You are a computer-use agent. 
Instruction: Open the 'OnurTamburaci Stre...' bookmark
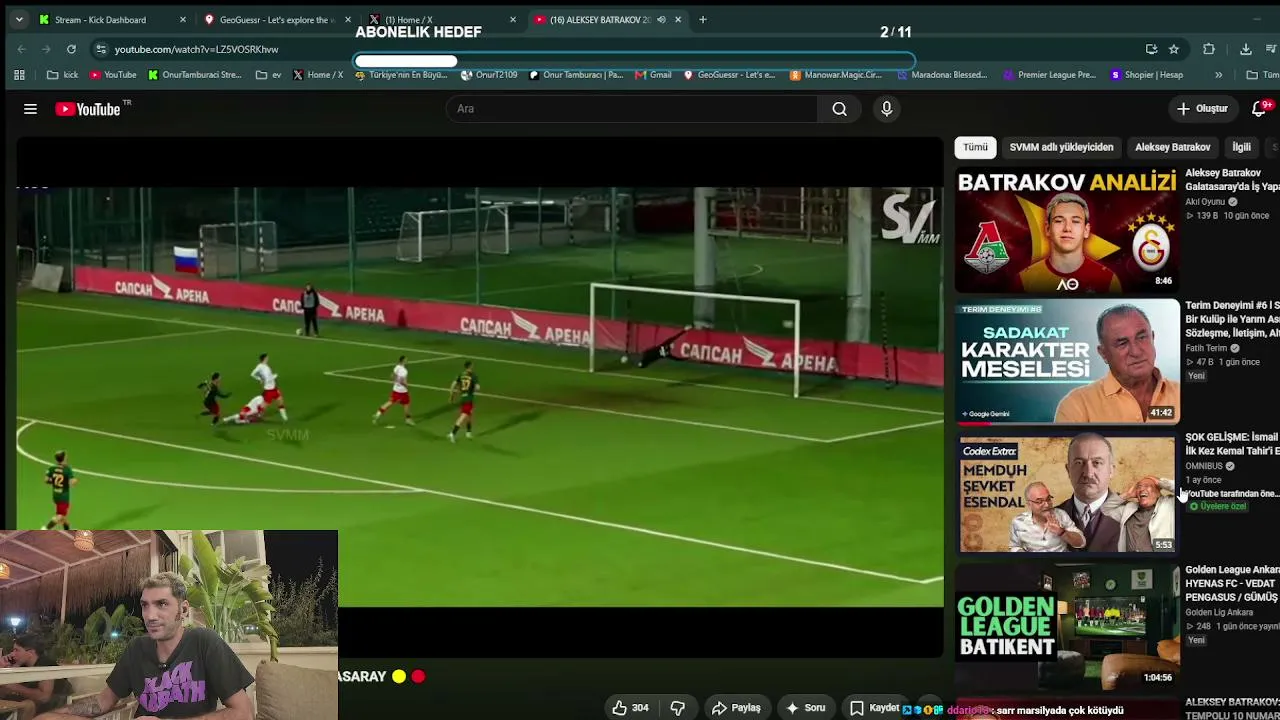pos(195,75)
